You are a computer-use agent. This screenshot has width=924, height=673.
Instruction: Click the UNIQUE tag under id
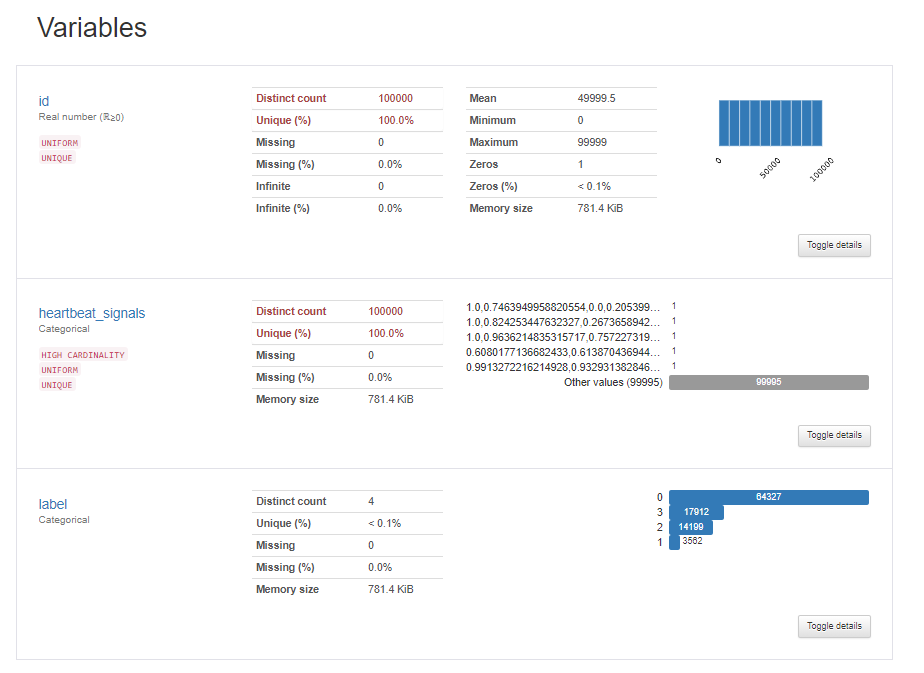tap(57, 159)
